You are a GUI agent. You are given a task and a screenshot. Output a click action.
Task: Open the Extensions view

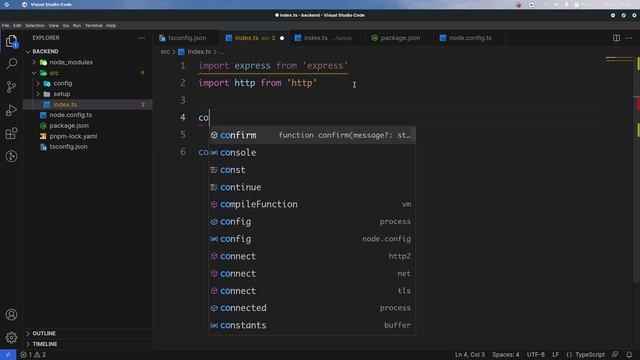(11, 133)
